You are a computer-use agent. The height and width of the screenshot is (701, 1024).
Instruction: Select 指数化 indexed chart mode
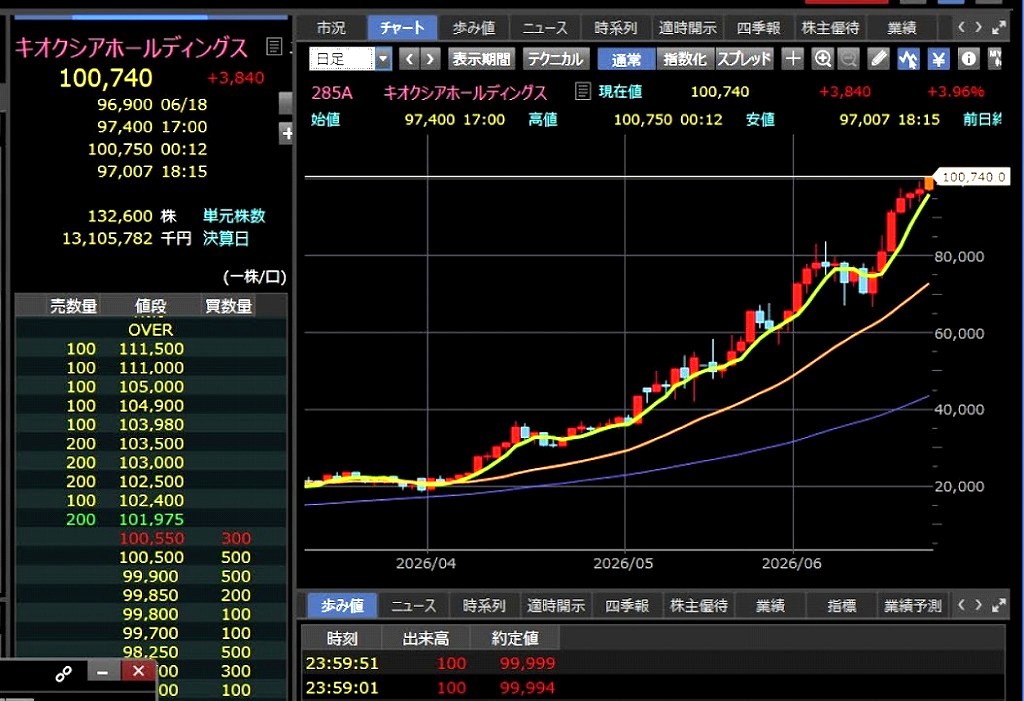pos(684,59)
